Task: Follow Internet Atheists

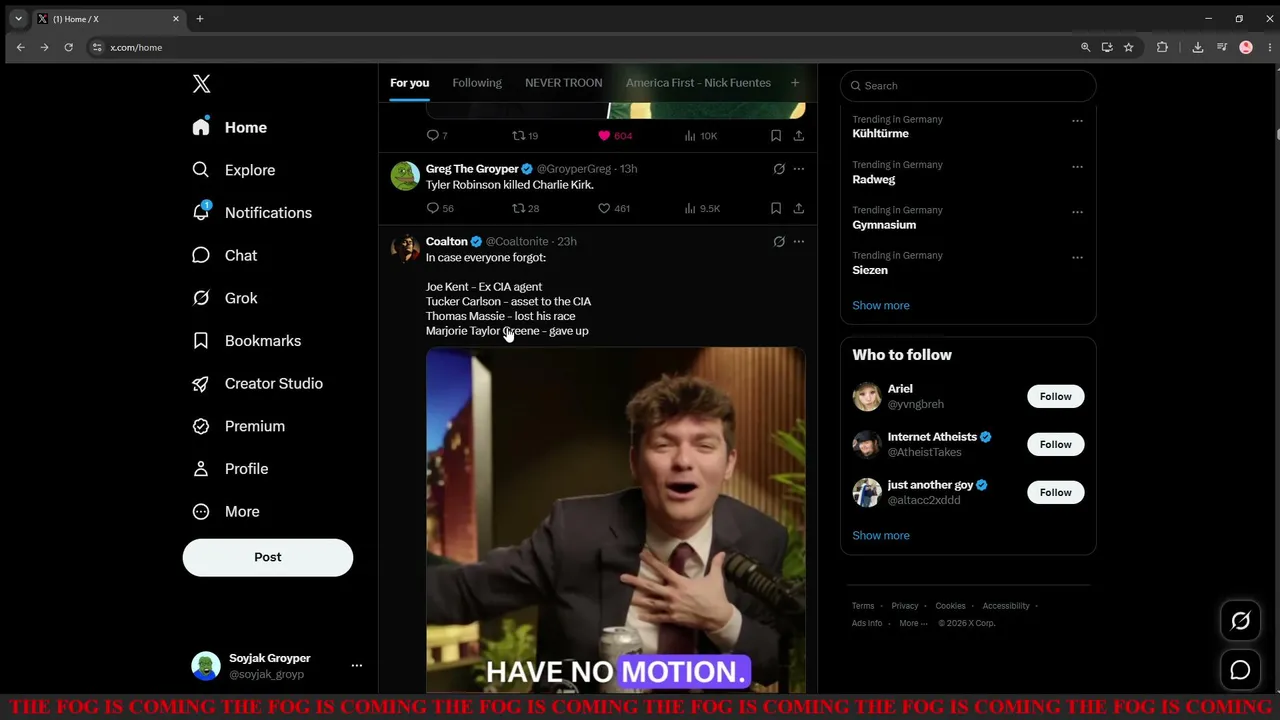Action: coord(1055,444)
